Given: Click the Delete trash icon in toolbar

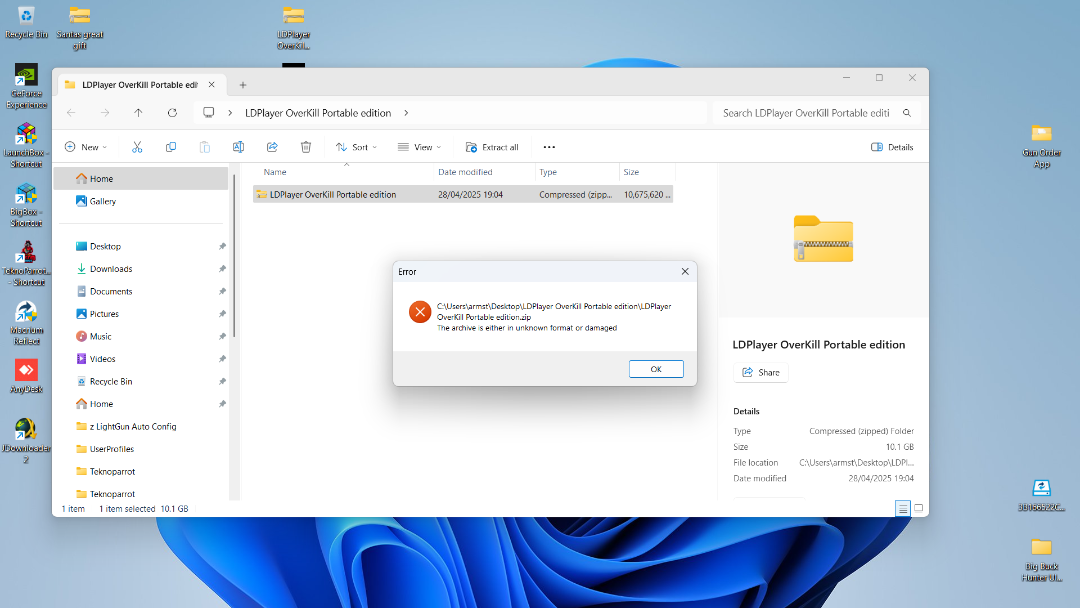Looking at the screenshot, I should [306, 147].
